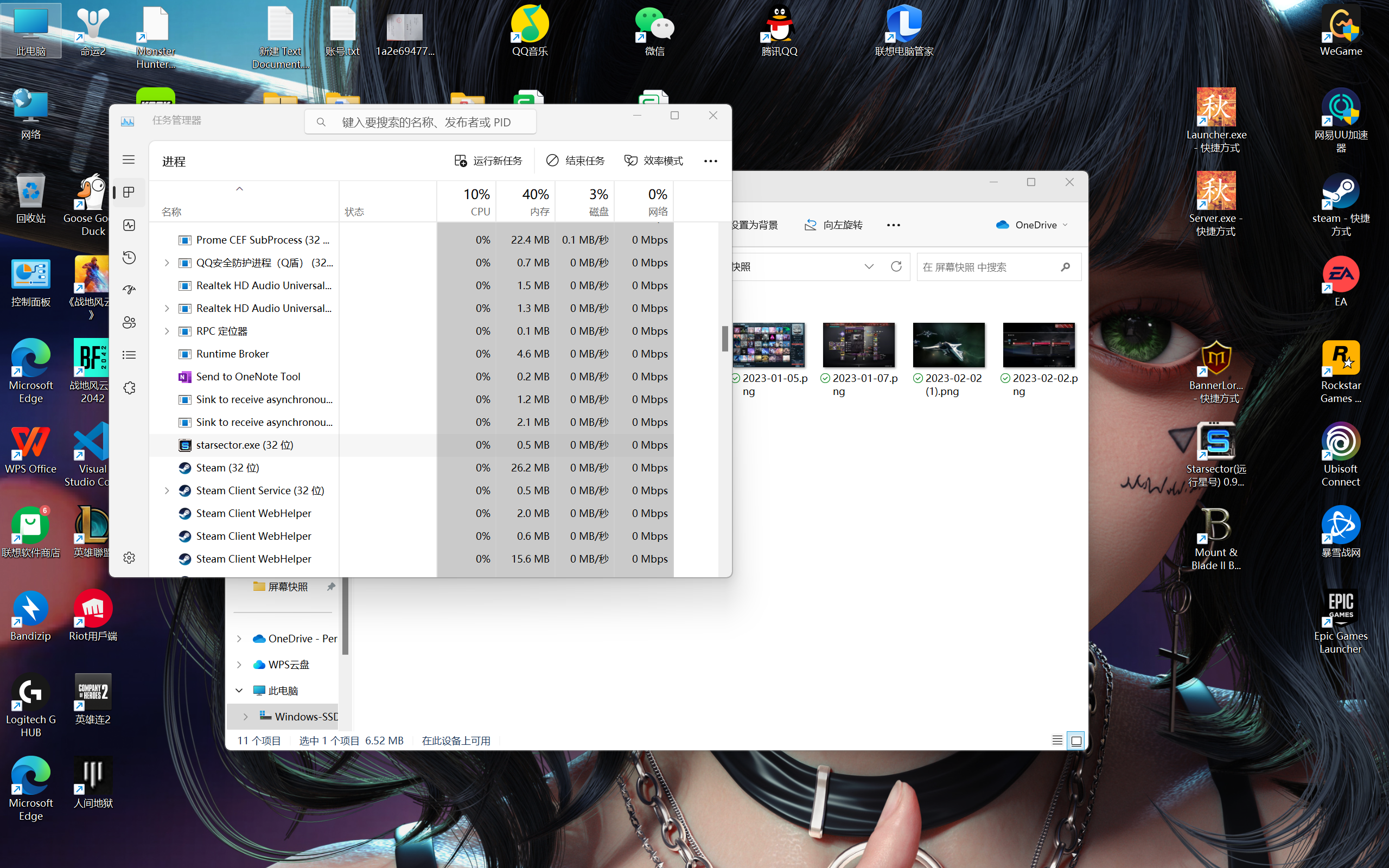Sort processes by 内存 column header
1389x868 pixels.
[x=525, y=202]
